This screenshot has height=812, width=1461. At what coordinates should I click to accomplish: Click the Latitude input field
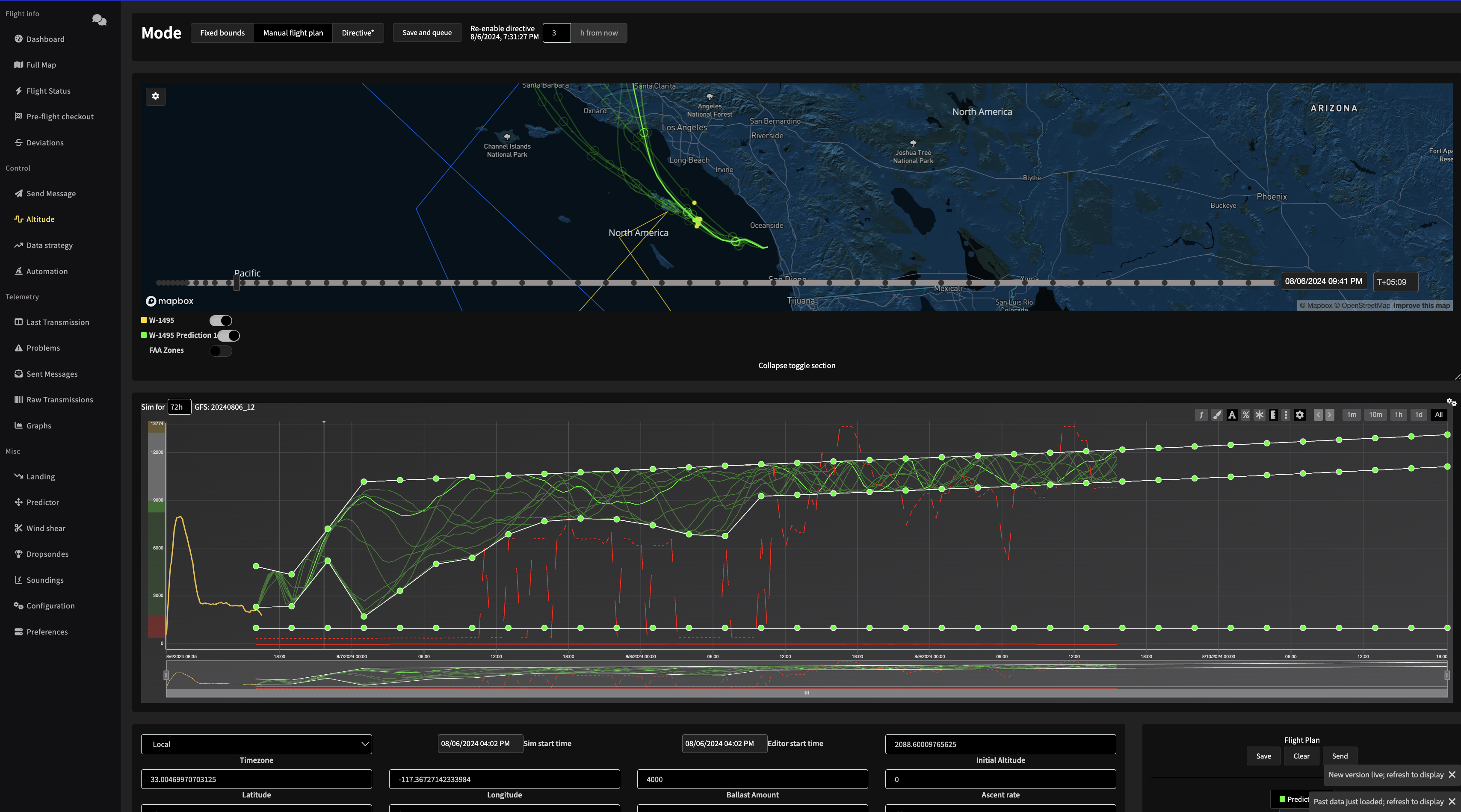[256, 779]
